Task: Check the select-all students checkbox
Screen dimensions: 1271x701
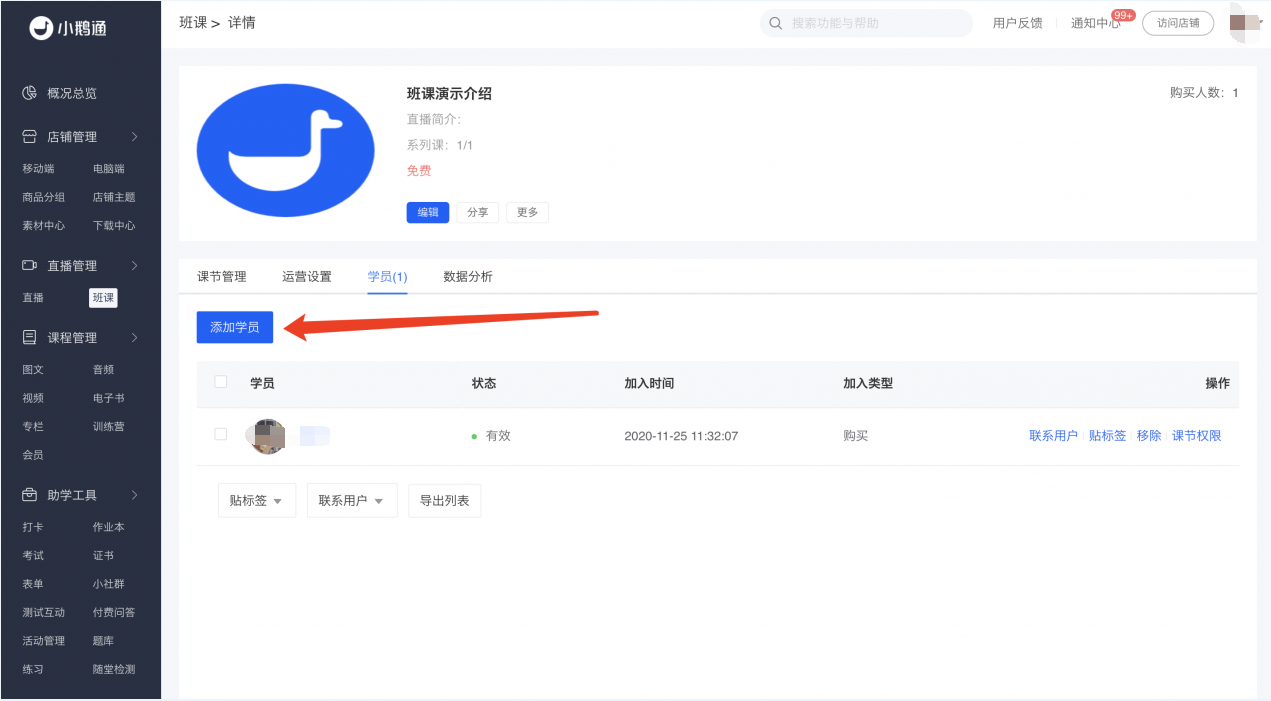Action: click(x=221, y=383)
